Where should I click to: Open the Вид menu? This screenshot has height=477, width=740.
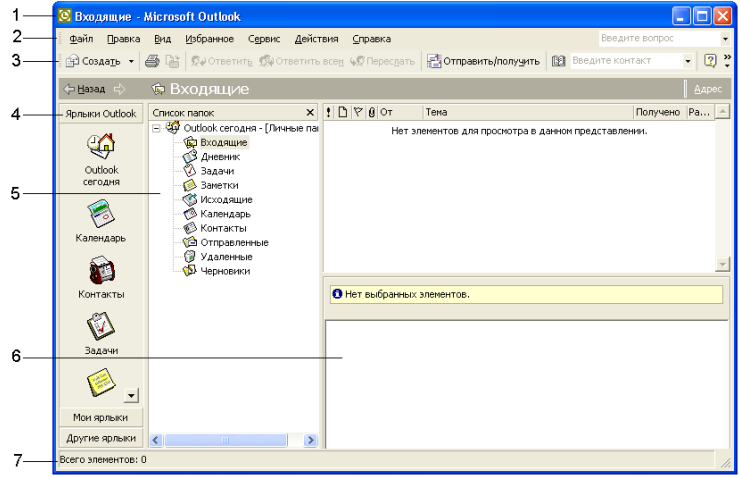click(x=162, y=39)
